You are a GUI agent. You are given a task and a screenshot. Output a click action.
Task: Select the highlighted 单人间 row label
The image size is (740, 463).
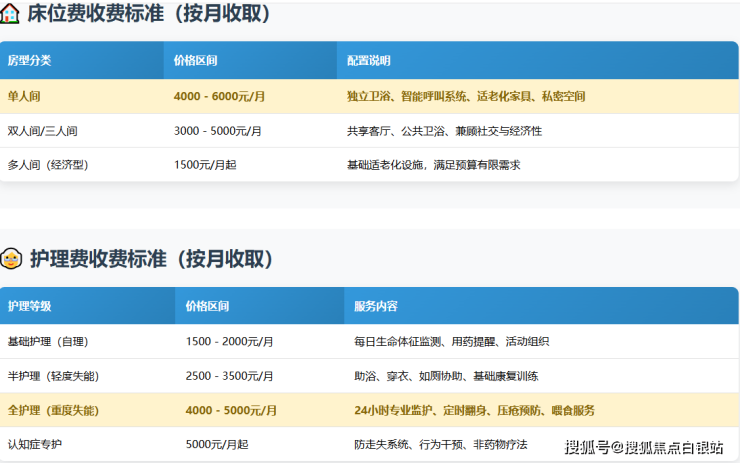point(25,97)
